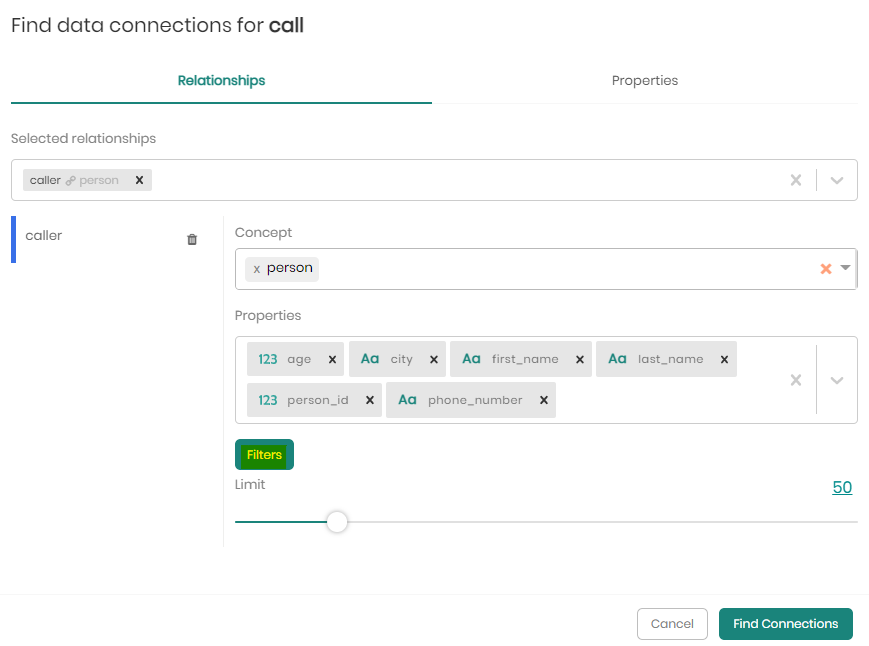Viewport: 869px width, 646px height.
Task: Remove the age property chip
Action: pos(332,359)
